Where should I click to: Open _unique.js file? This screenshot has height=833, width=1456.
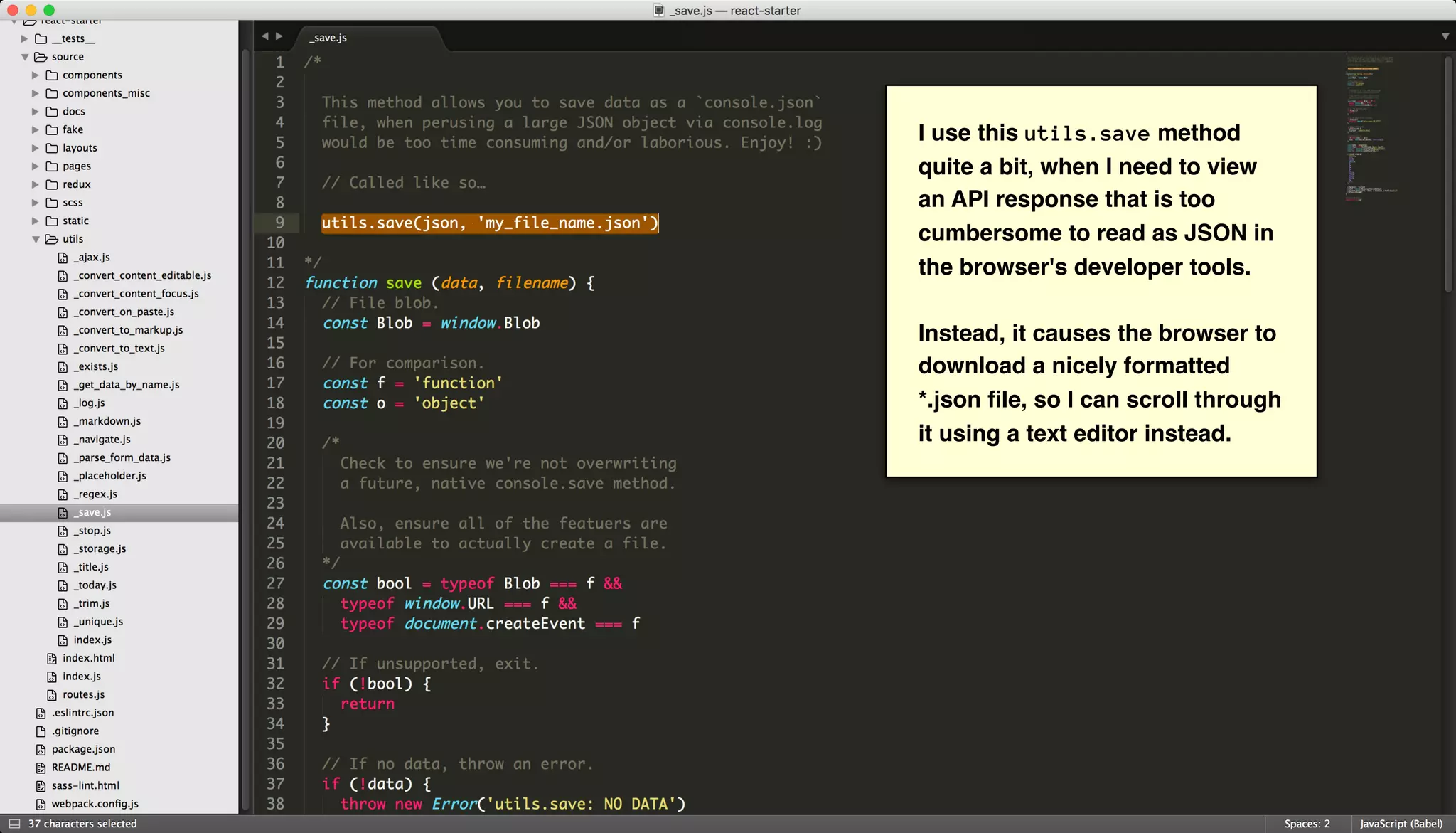click(x=98, y=622)
